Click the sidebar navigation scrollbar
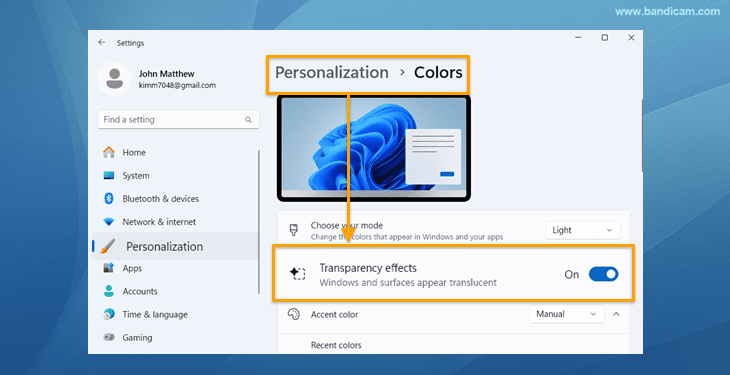Viewport: 730px width, 375px height. 259,222
